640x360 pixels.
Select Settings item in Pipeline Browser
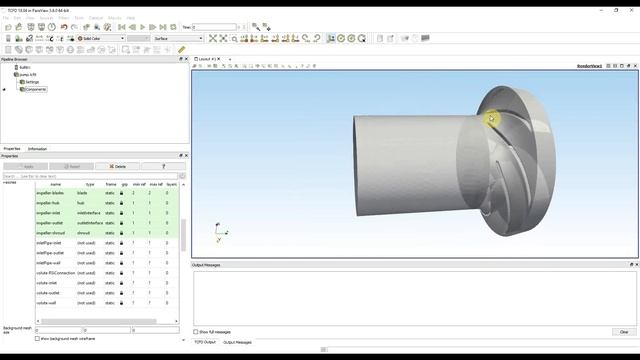point(32,82)
